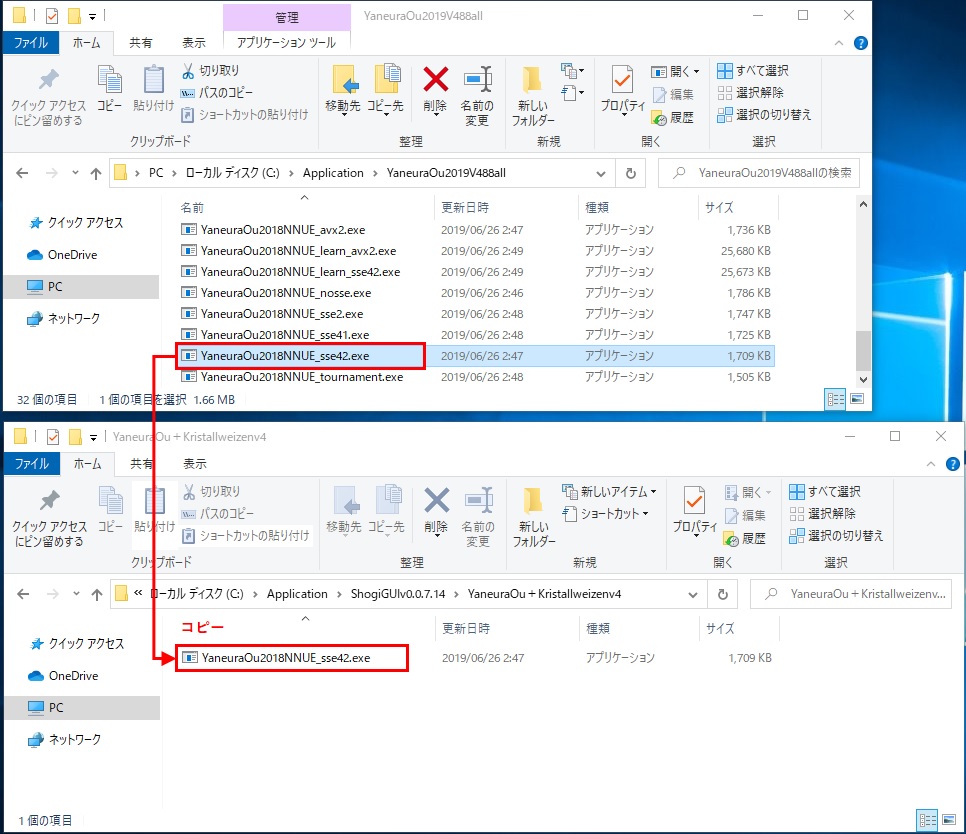This screenshot has width=966, height=834.
Task: Select OneDrive in top window sidebar
Action: pos(72,255)
